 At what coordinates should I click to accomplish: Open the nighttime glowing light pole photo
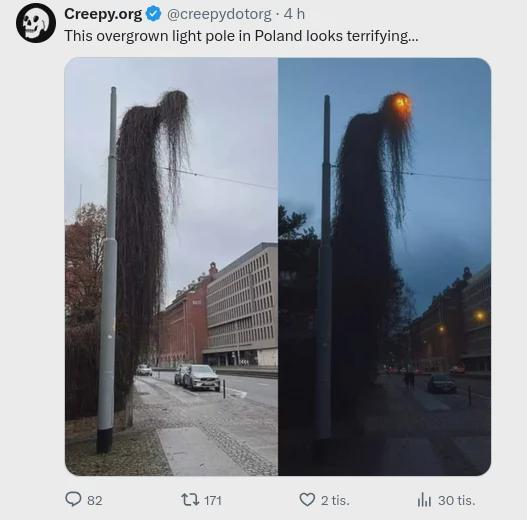(384, 267)
